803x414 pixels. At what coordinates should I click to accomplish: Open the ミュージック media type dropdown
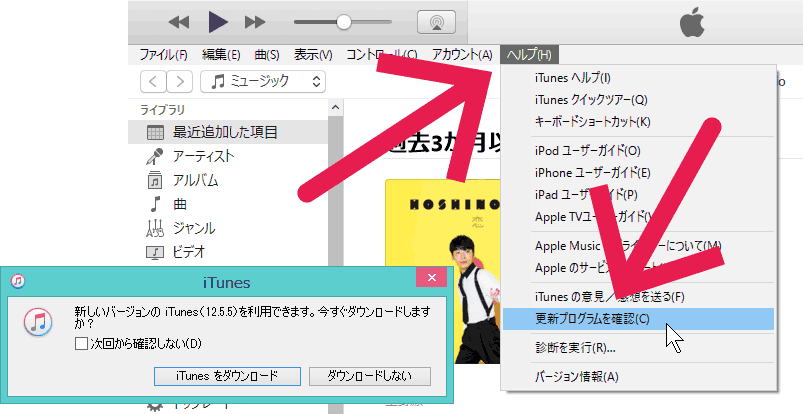(x=263, y=81)
